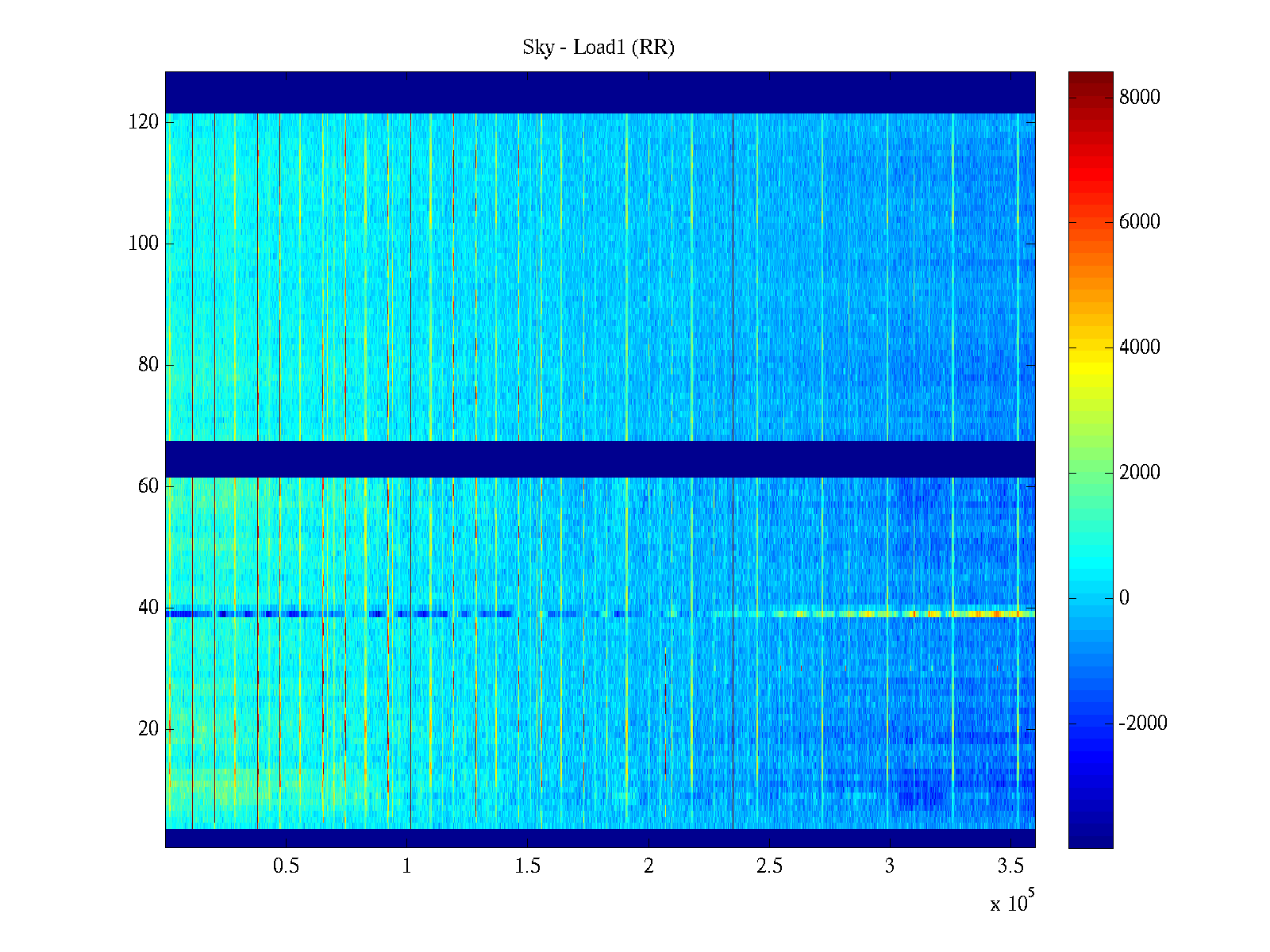The width and height of the screenshot is (1270, 952).
Task: Click the x-axis tick label 0.5
Action: click(x=286, y=866)
